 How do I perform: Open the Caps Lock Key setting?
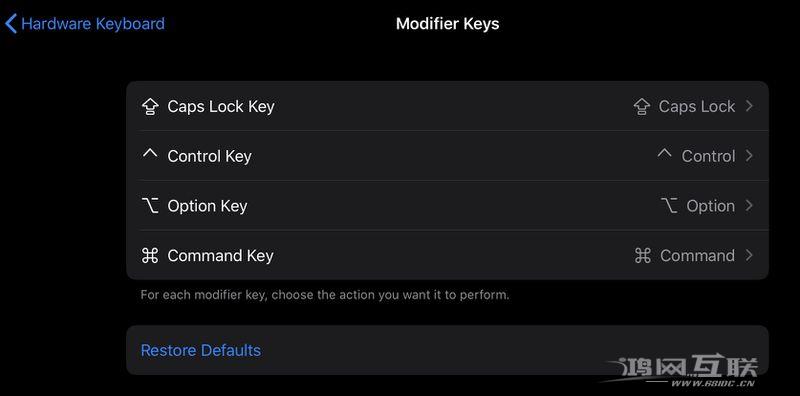(x=447, y=106)
